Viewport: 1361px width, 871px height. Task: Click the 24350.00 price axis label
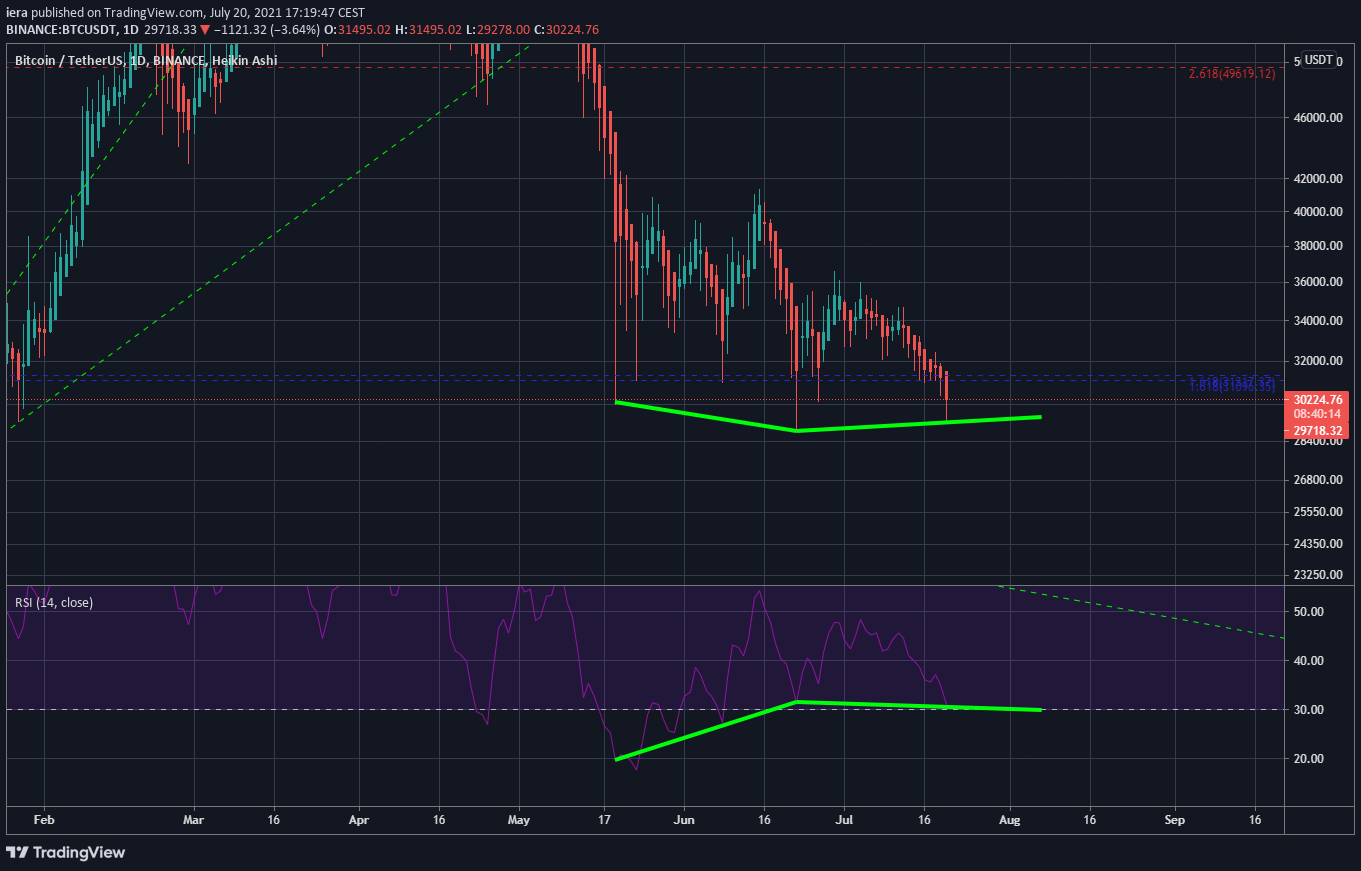point(1316,544)
